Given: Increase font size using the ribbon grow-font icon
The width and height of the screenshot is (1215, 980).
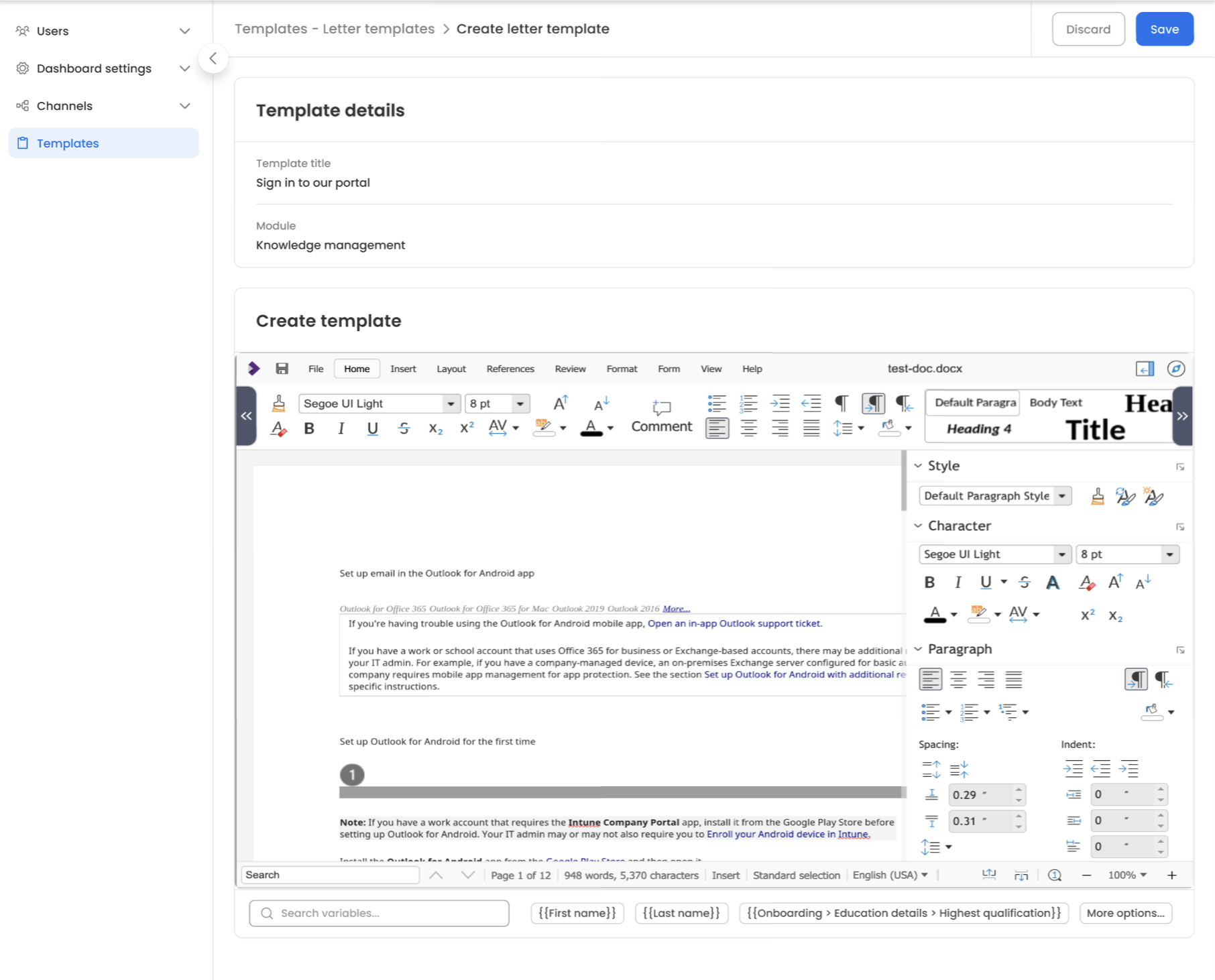Looking at the screenshot, I should click(561, 403).
